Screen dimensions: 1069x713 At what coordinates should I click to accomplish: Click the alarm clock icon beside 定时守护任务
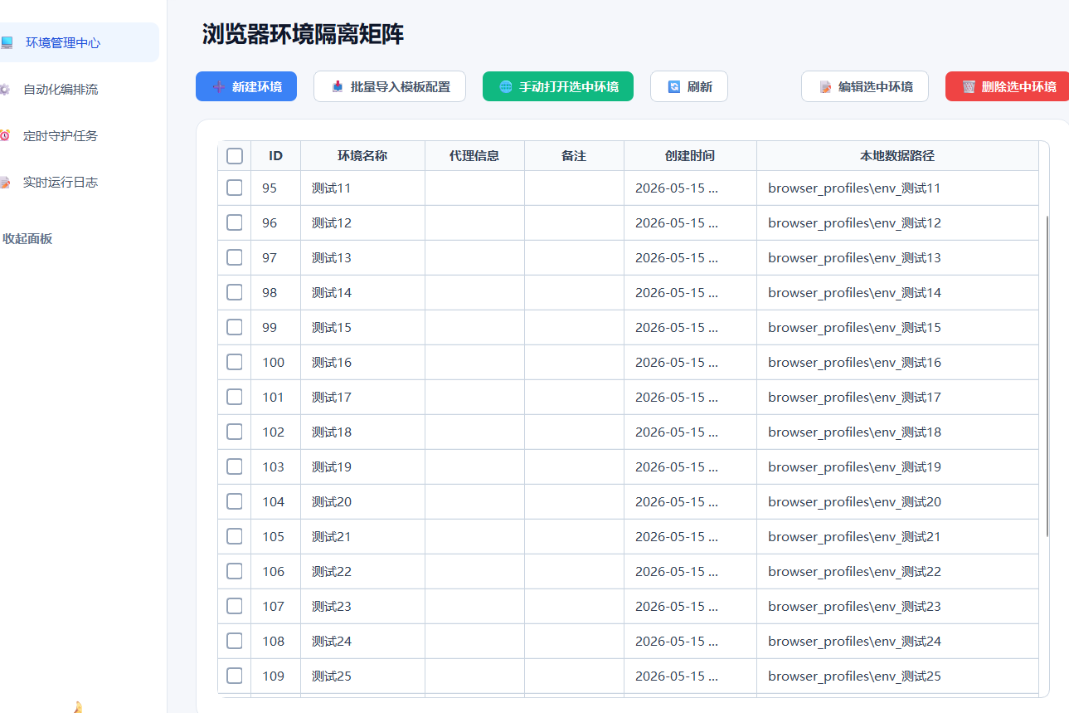pyautogui.click(x=5, y=136)
